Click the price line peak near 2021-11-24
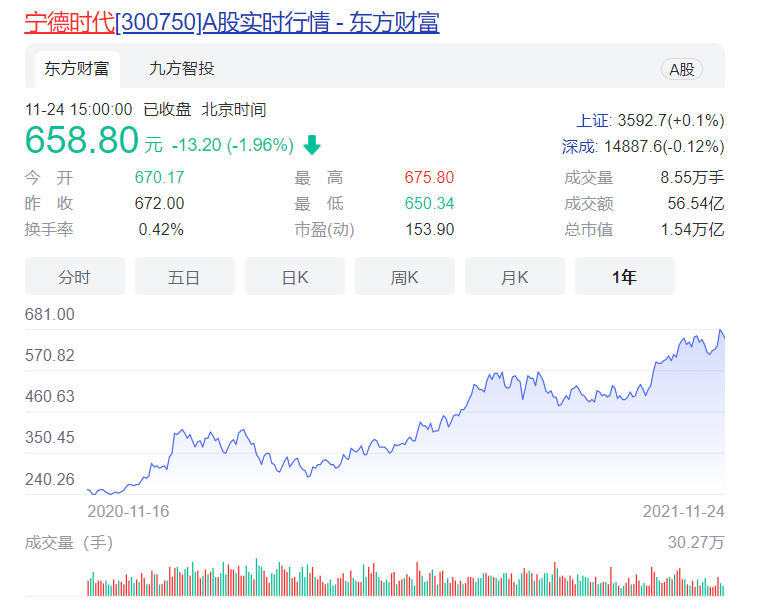This screenshot has height=612, width=757. [x=721, y=331]
